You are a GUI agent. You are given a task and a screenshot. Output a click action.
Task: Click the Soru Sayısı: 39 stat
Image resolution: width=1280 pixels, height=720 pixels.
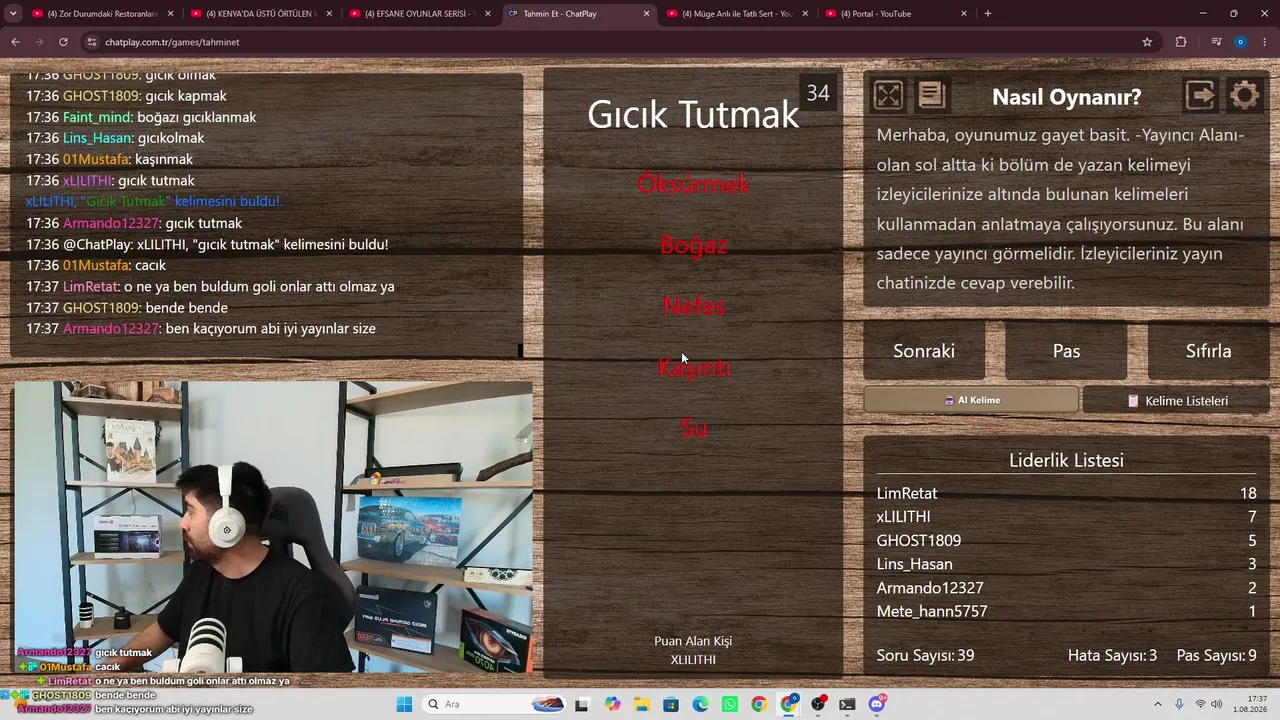(x=925, y=655)
